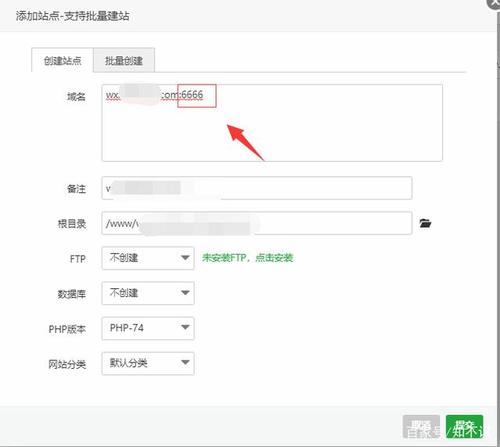
Task: Focus the 备注 input field
Action: coord(257,188)
